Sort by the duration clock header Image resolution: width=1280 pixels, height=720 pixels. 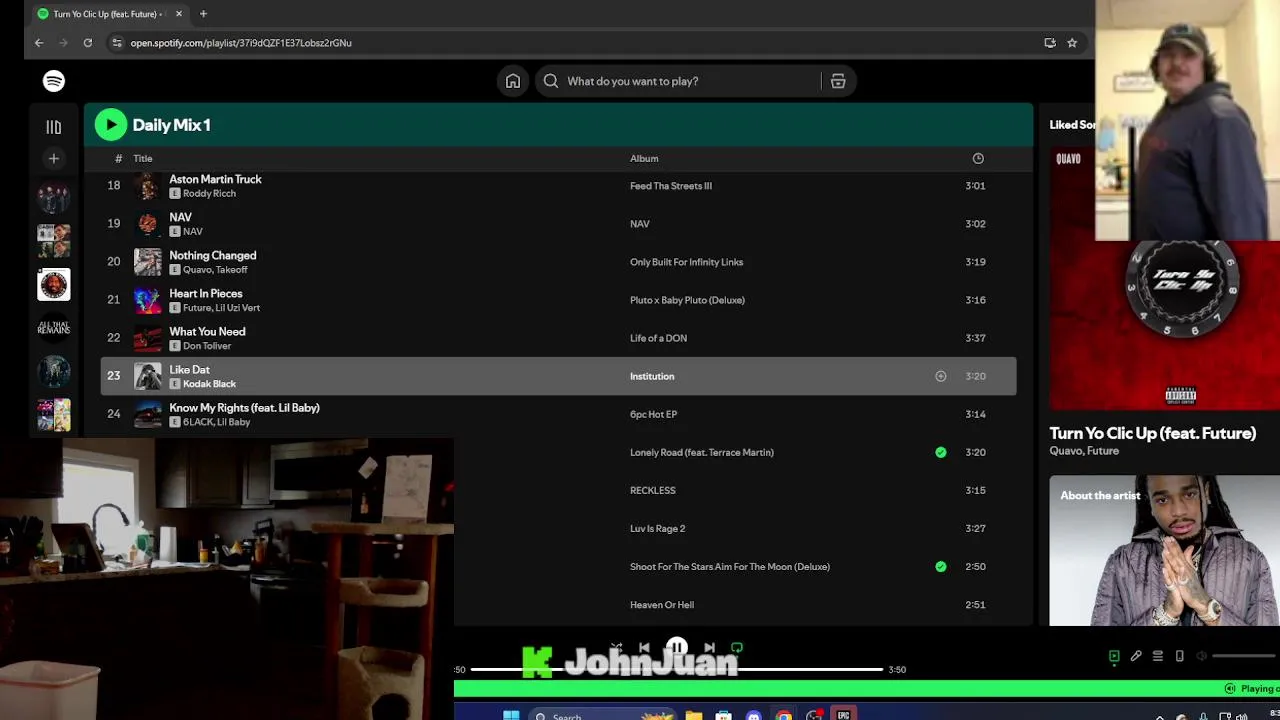[x=978, y=158]
